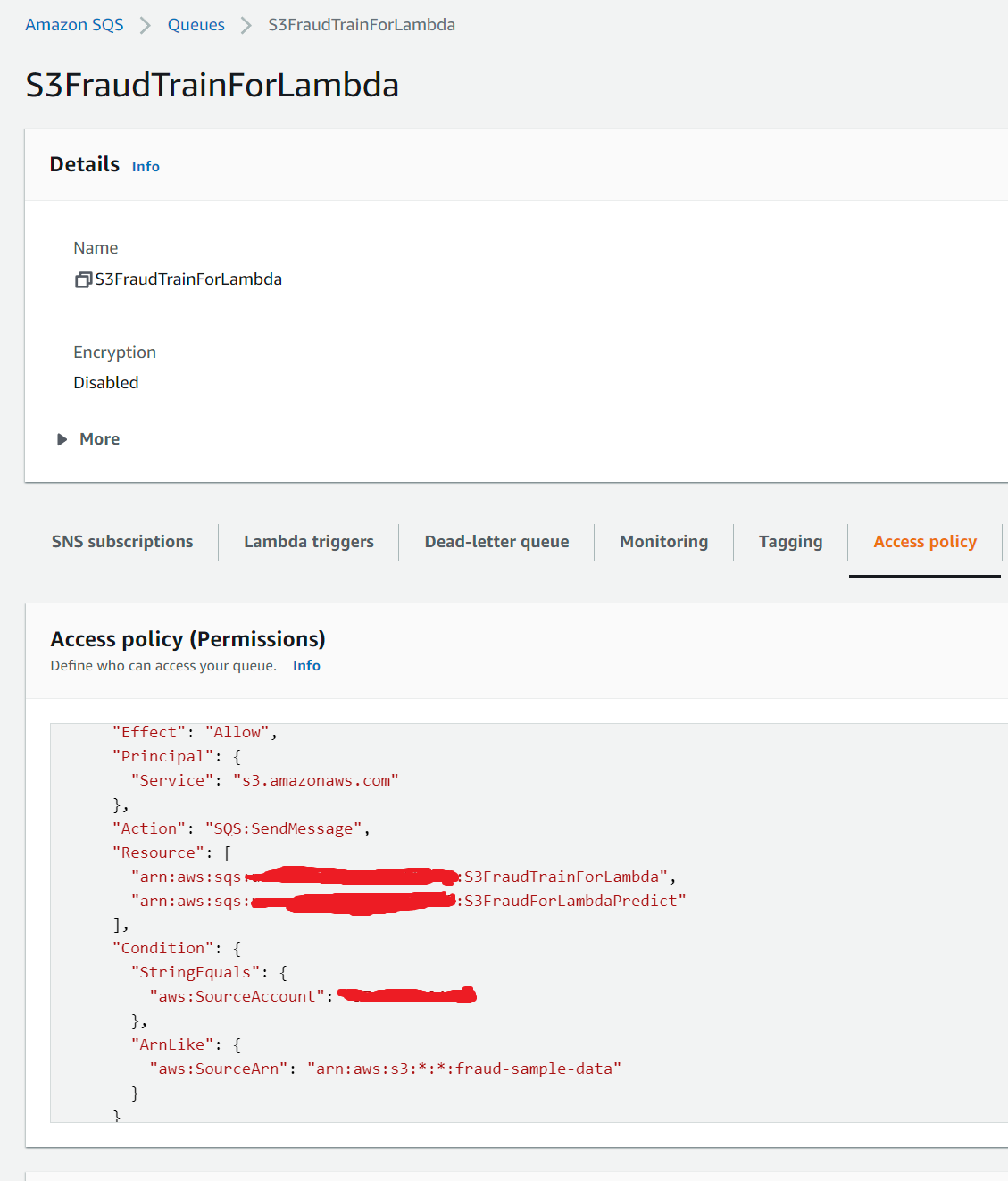
Task: Open the Queues breadcrumb link
Action: pyautogui.click(x=196, y=25)
